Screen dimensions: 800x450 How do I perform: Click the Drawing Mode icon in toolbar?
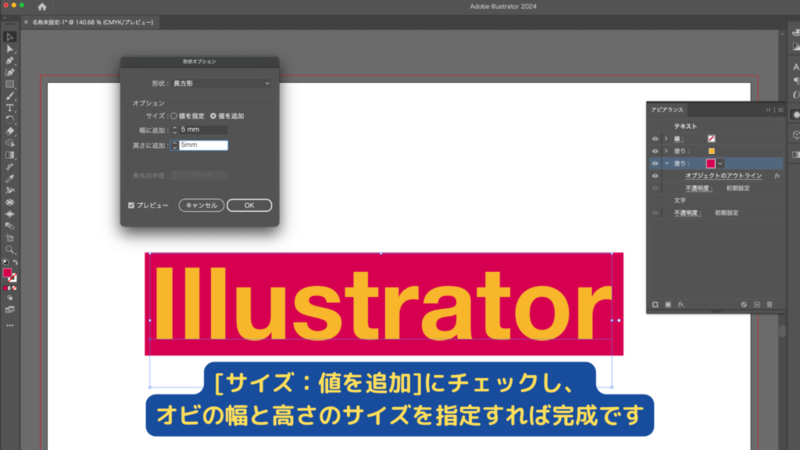pos(10,298)
